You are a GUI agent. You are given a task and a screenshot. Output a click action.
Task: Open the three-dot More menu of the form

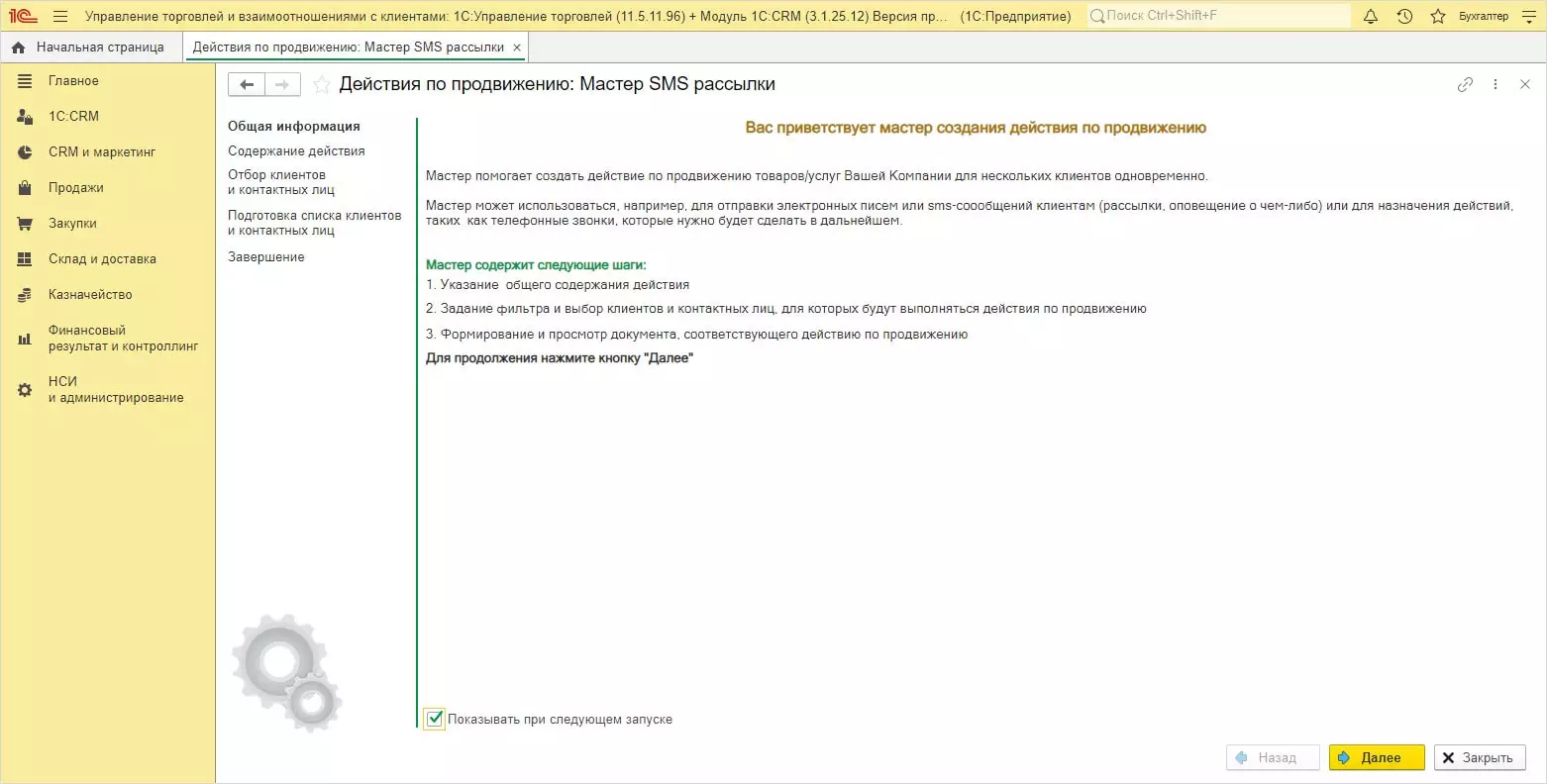tap(1495, 85)
